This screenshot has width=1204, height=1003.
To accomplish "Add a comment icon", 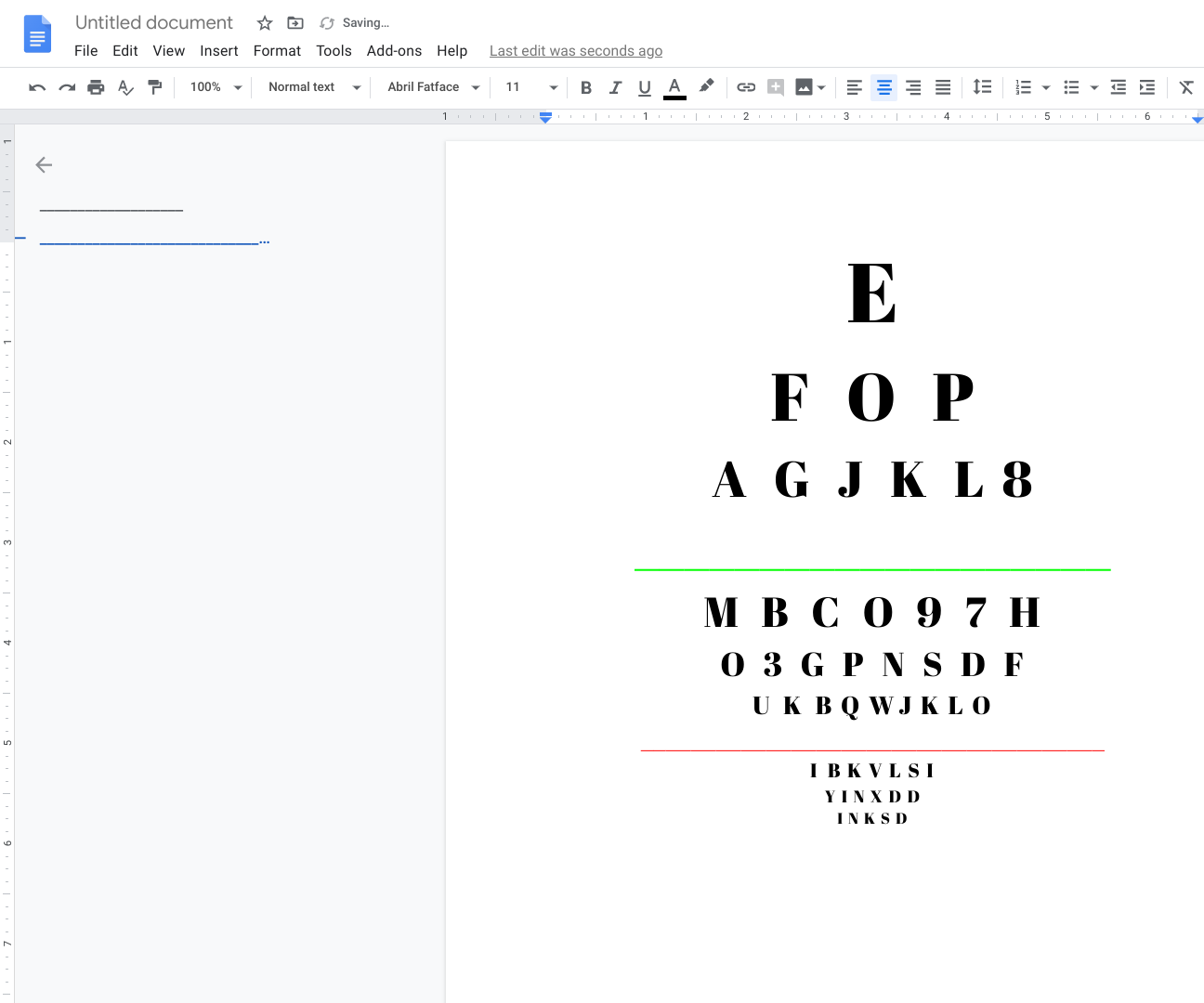I will 776,87.
